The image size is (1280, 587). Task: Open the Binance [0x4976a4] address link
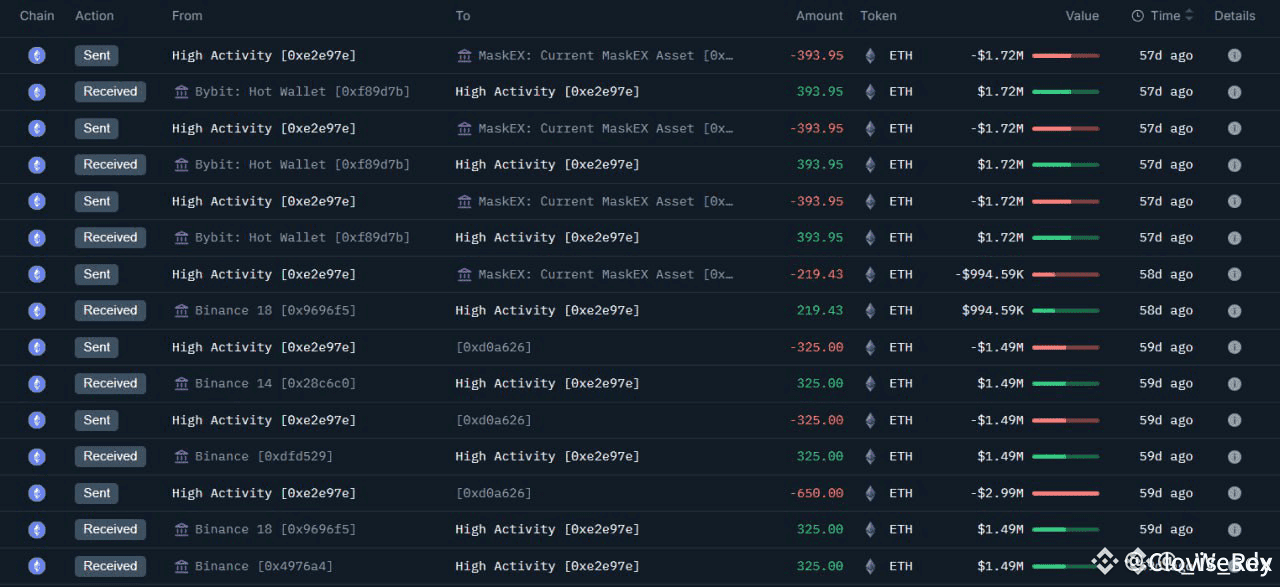click(264, 566)
